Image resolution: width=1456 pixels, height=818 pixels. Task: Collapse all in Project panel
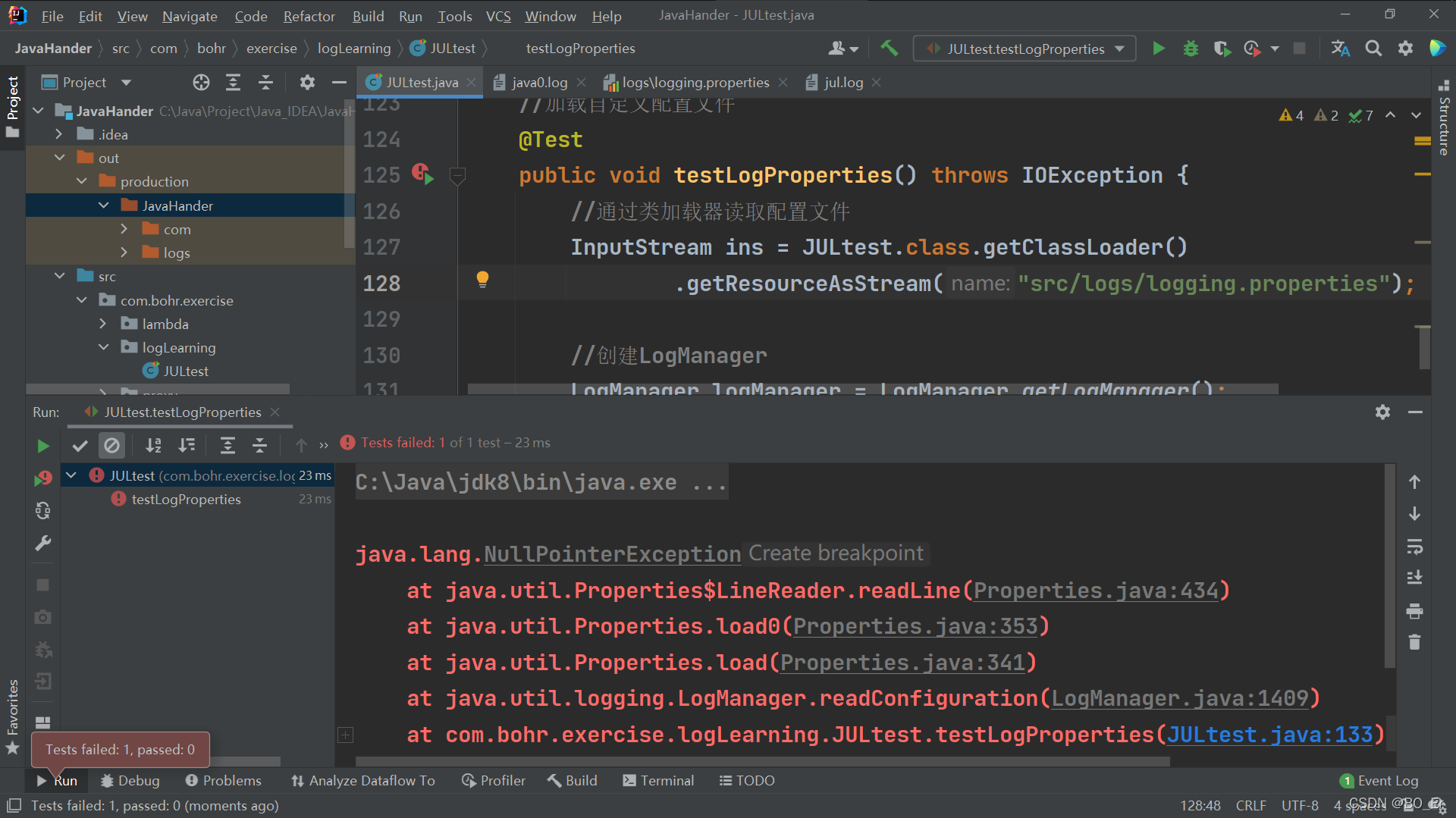pyautogui.click(x=265, y=83)
